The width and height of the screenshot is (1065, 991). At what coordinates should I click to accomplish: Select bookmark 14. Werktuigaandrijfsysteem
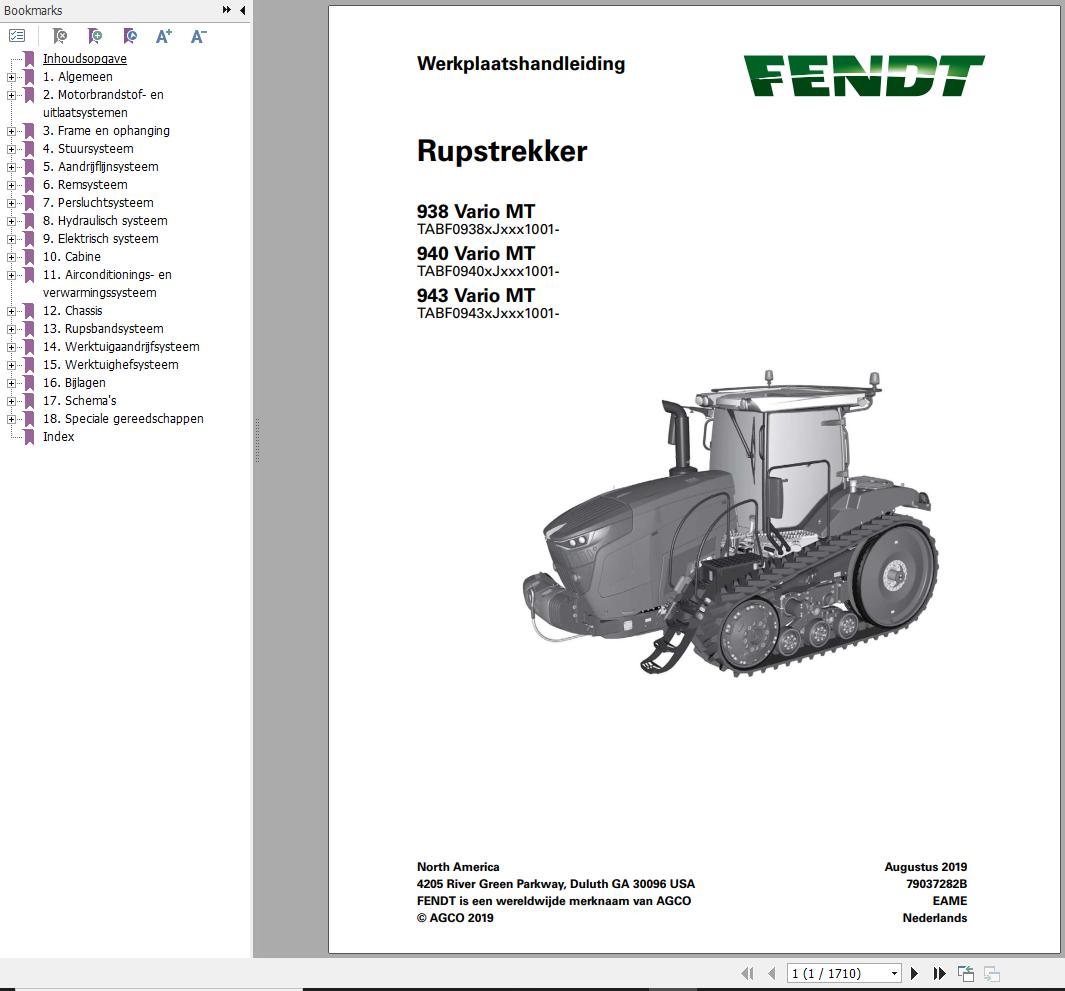(121, 346)
